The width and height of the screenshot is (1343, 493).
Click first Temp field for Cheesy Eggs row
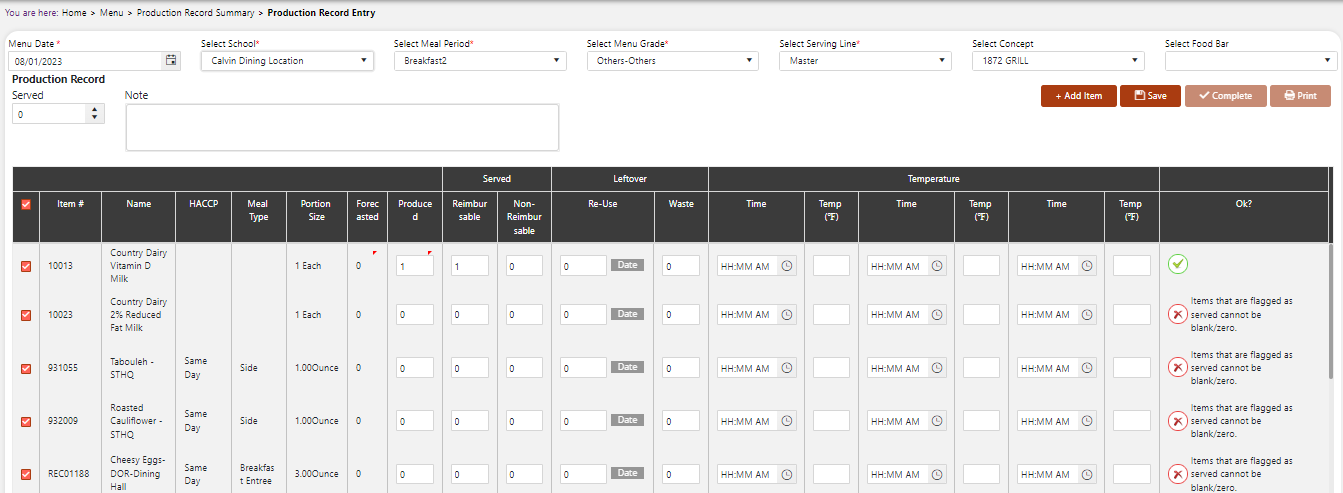click(x=831, y=474)
